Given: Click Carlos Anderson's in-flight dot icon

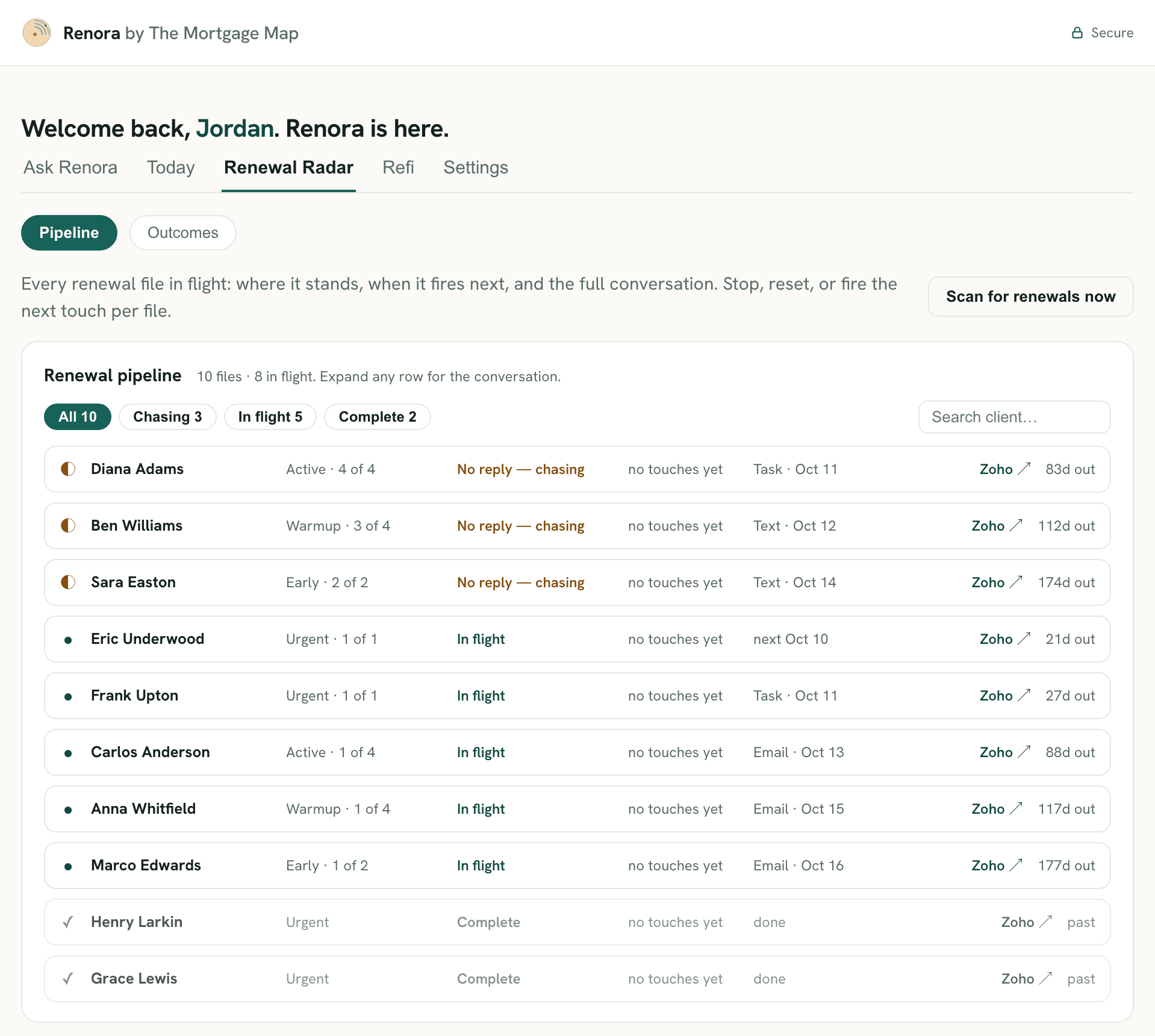Looking at the screenshot, I should pos(68,753).
